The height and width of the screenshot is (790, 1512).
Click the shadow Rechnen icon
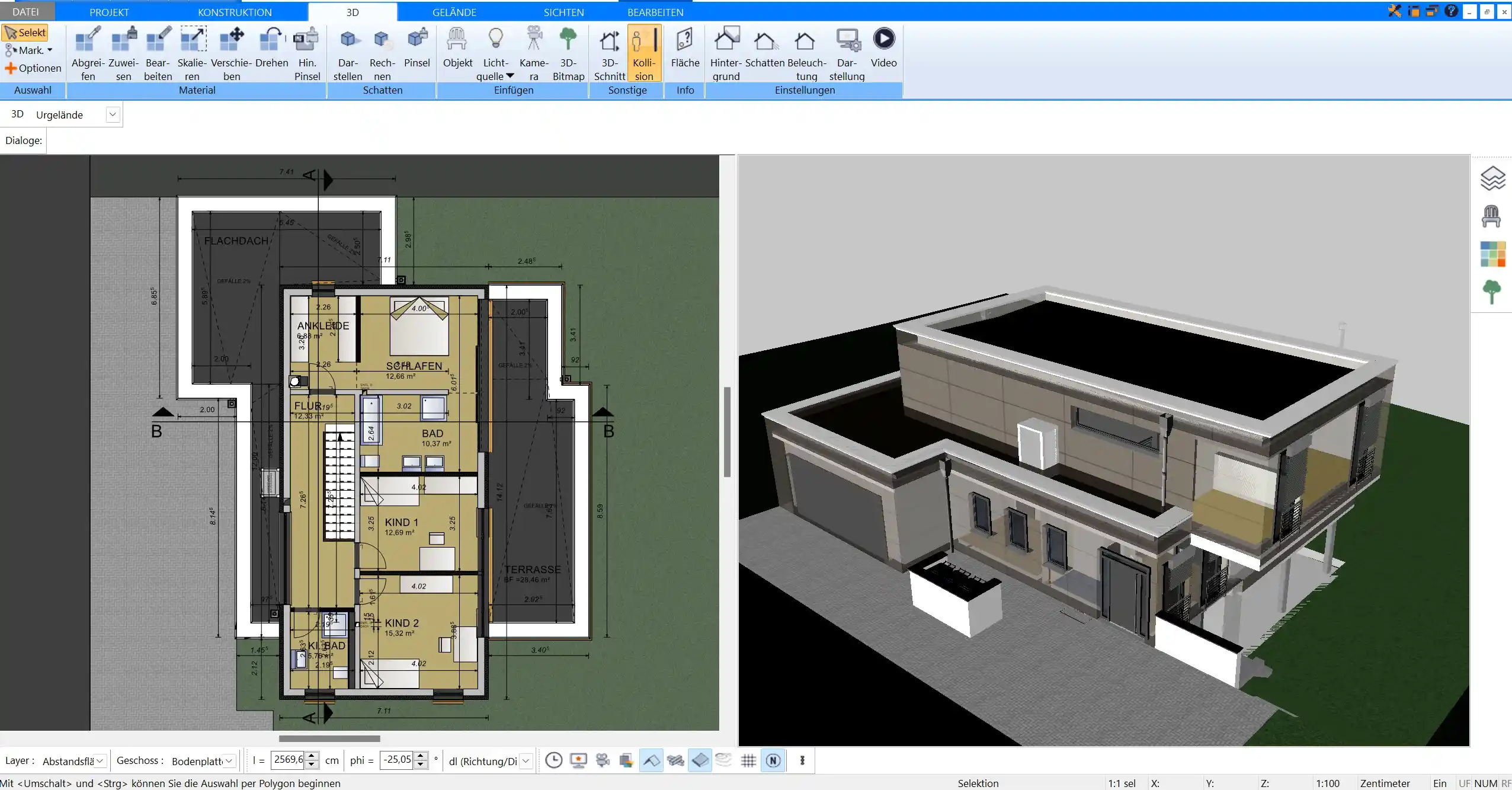click(x=382, y=53)
